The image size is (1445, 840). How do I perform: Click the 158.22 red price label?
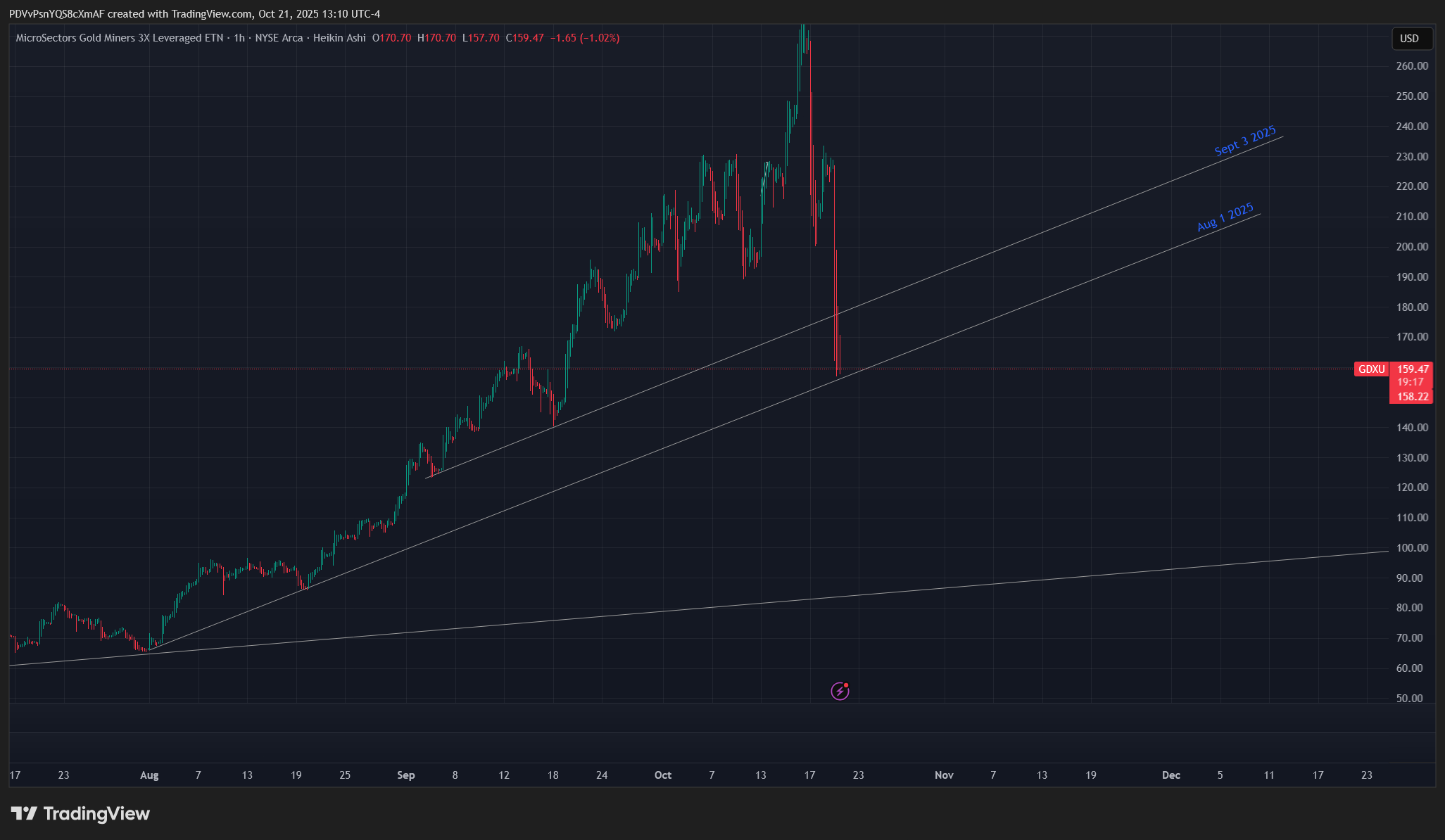point(1413,397)
